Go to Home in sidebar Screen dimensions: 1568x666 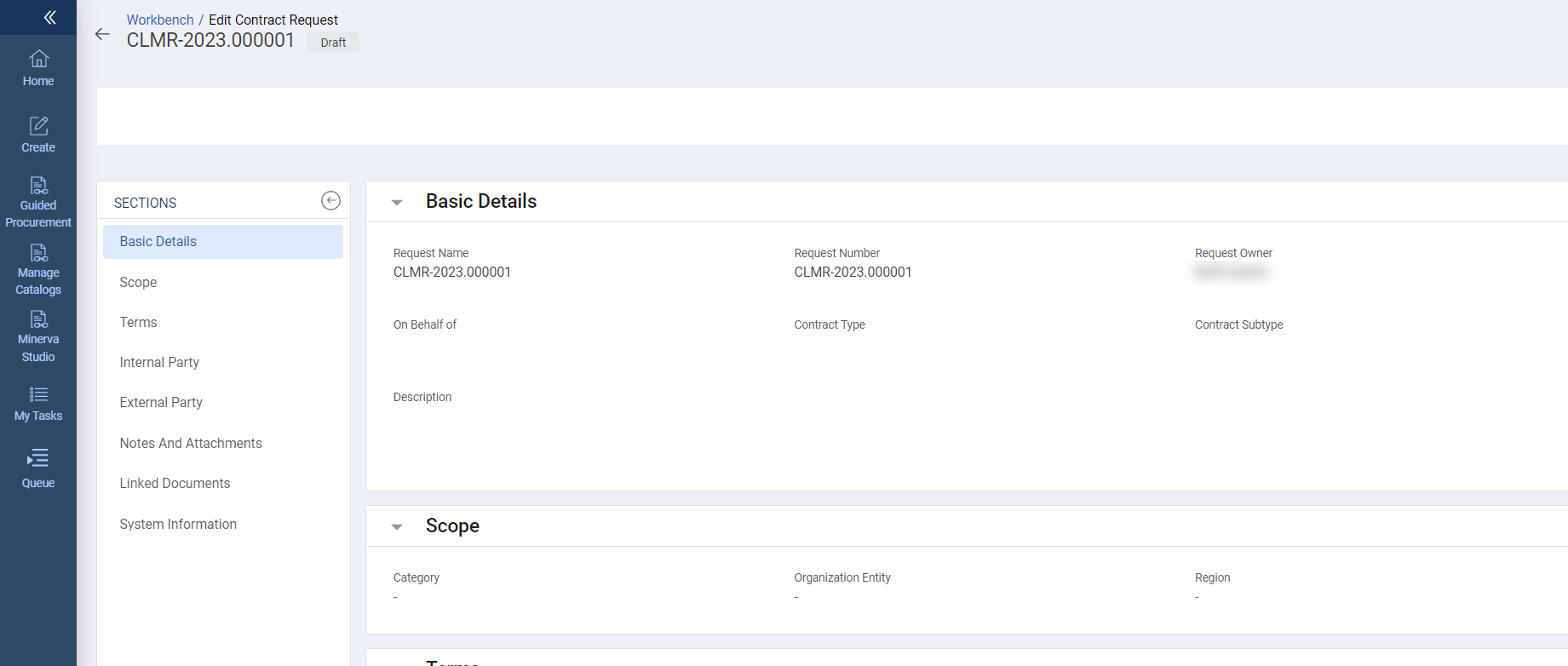pyautogui.click(x=38, y=68)
